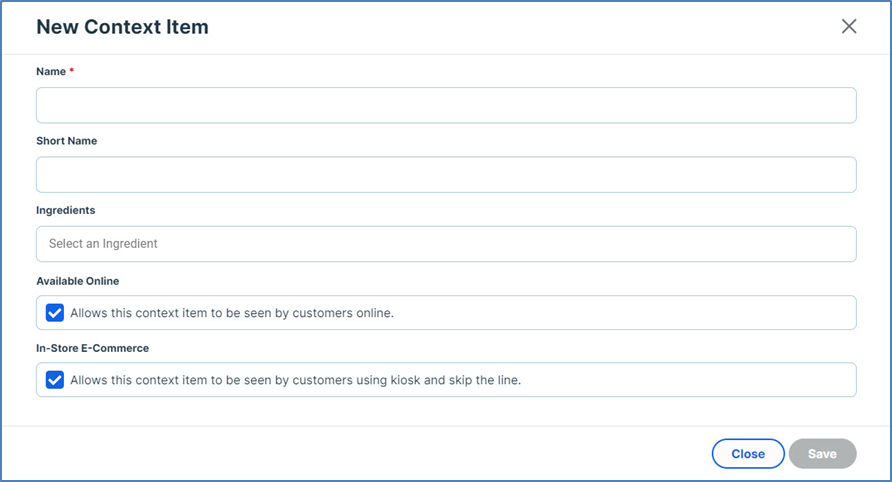892x482 pixels.
Task: Open the Ingredients selection dropdown
Action: click(446, 244)
